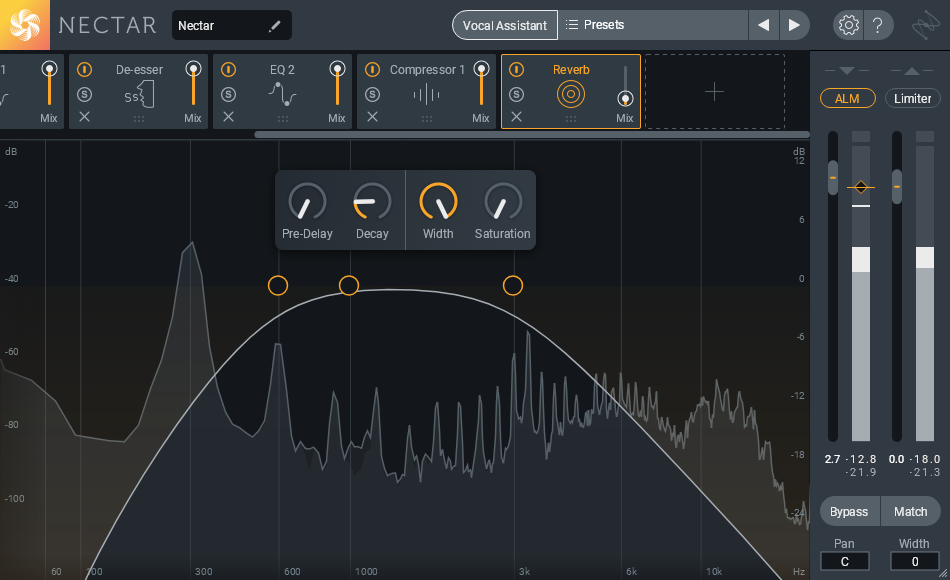950x580 pixels.
Task: Select the reverb EQ node near 1000 Hz
Action: pos(349,285)
